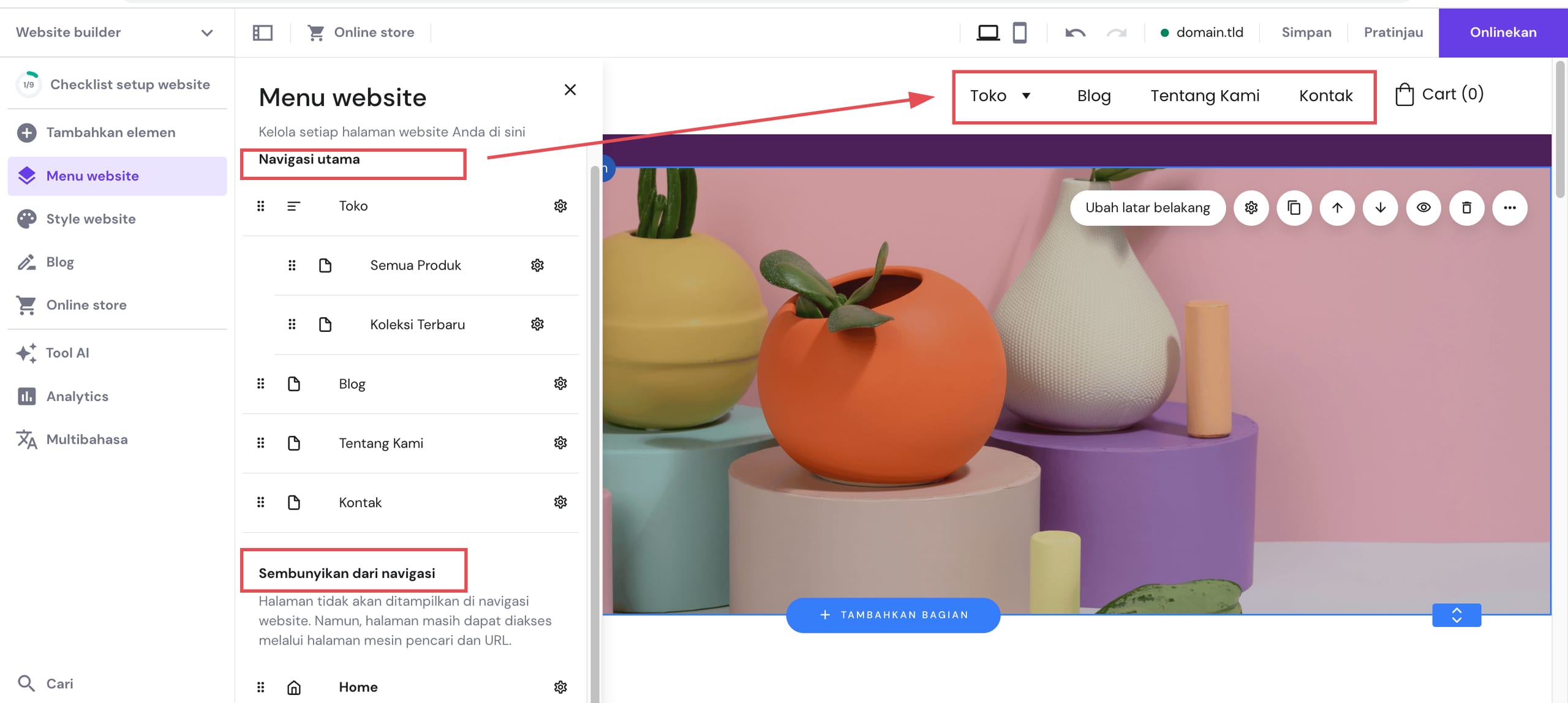
Task: Click the Tambahkan Bagian button
Action: tap(893, 615)
